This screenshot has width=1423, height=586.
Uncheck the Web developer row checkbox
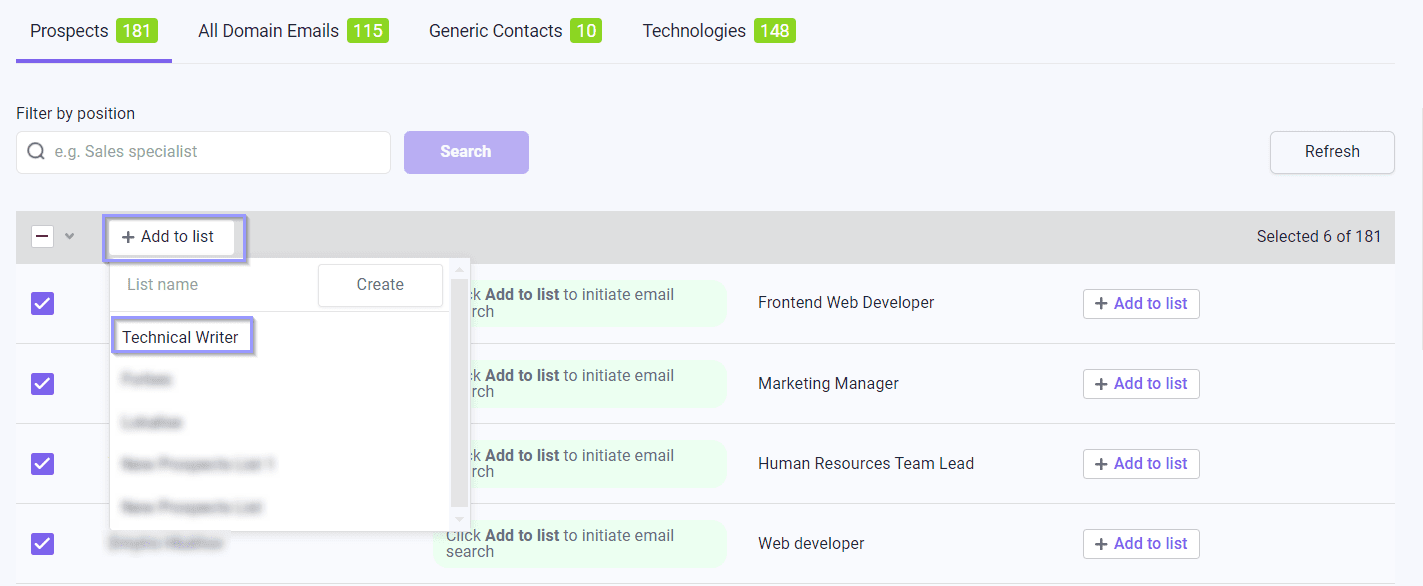pyautogui.click(x=42, y=543)
